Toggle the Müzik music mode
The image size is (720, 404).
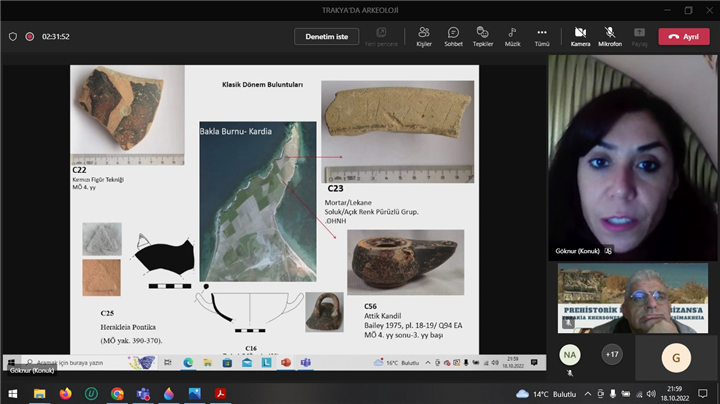(512, 36)
